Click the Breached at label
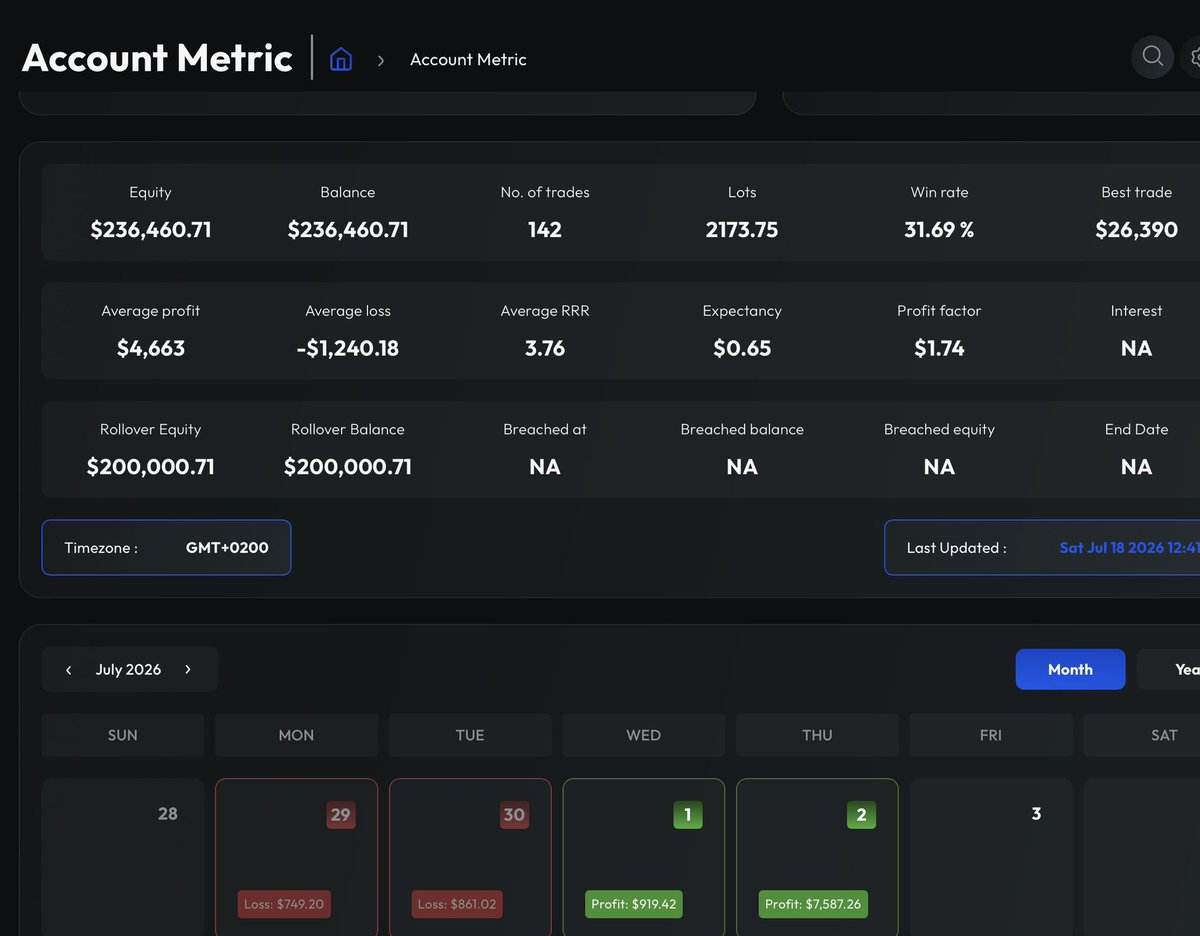 coord(545,429)
